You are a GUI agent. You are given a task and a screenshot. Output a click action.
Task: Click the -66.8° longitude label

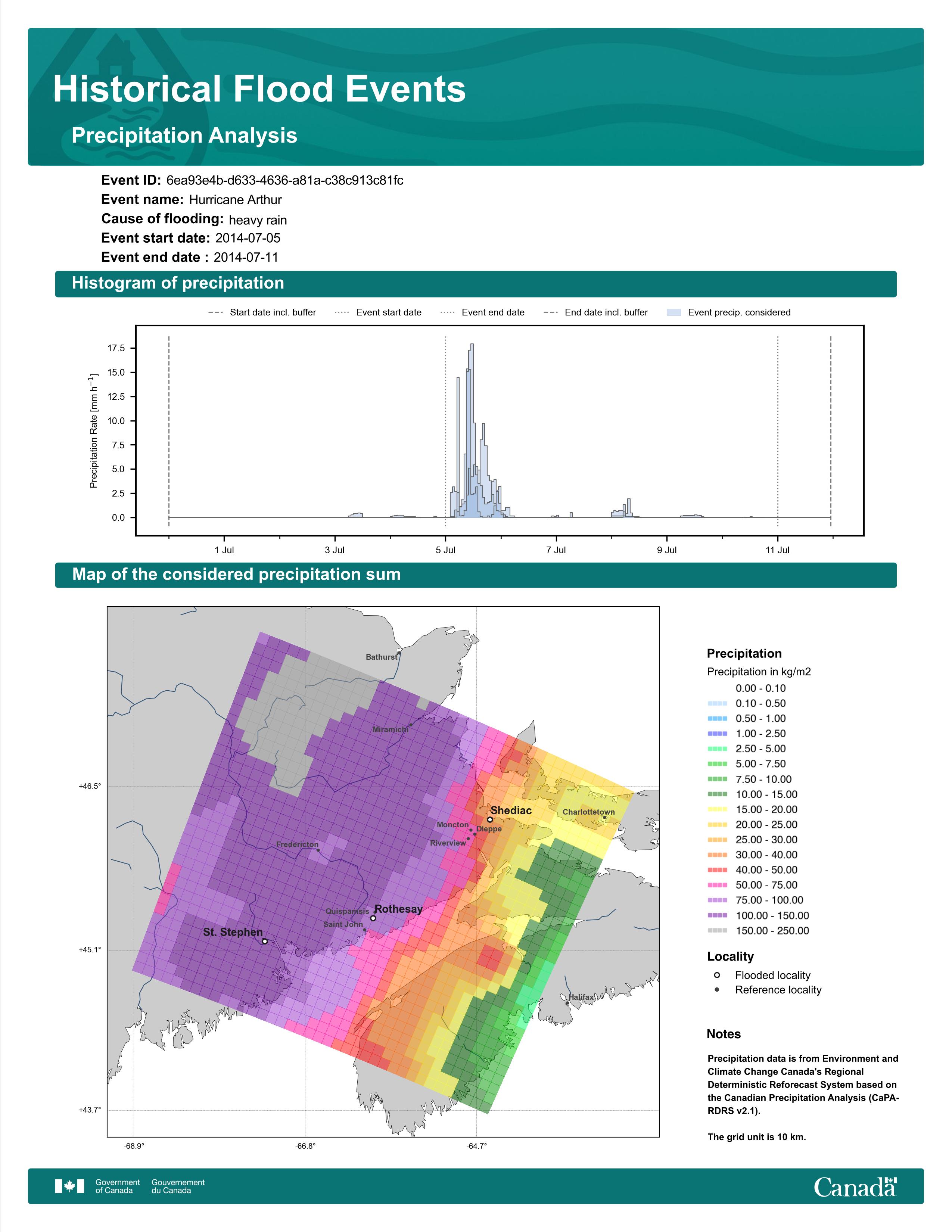305,1146
